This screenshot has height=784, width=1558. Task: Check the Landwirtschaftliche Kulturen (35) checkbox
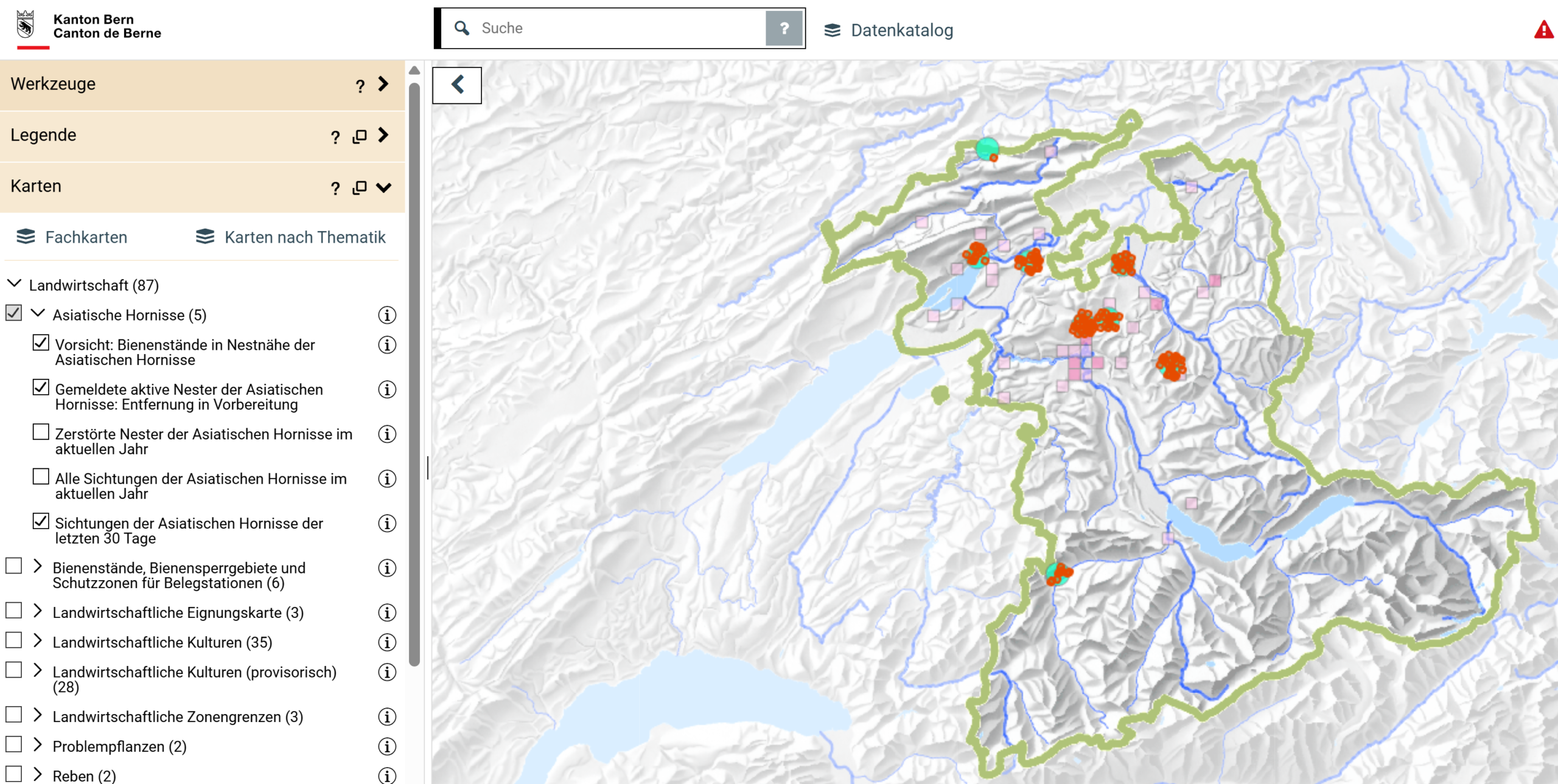point(14,640)
